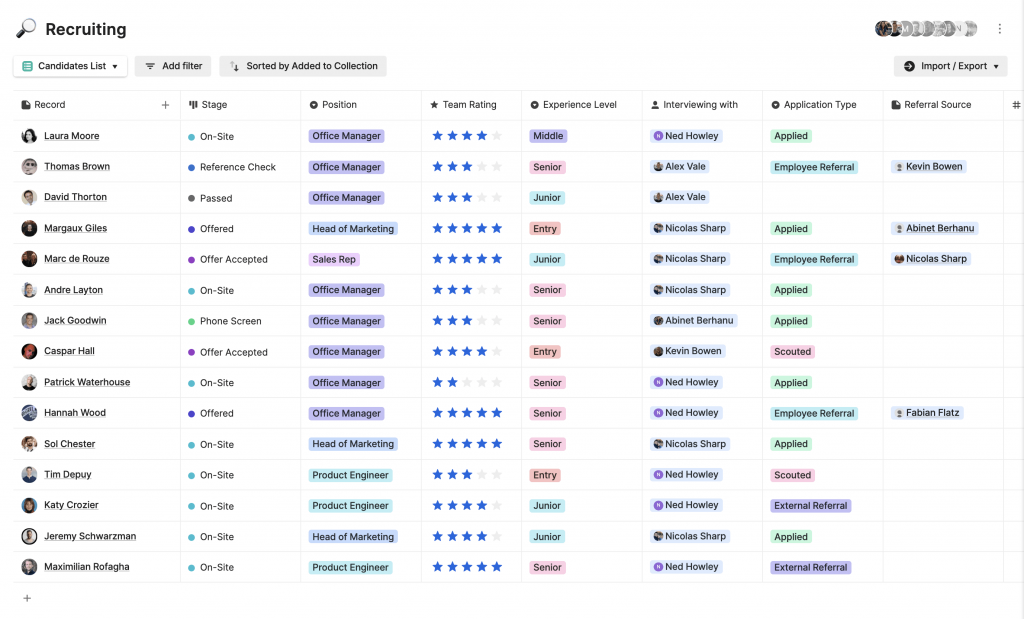Click the Experience Level column header
Screen dimensions: 1024x619
coord(579,105)
